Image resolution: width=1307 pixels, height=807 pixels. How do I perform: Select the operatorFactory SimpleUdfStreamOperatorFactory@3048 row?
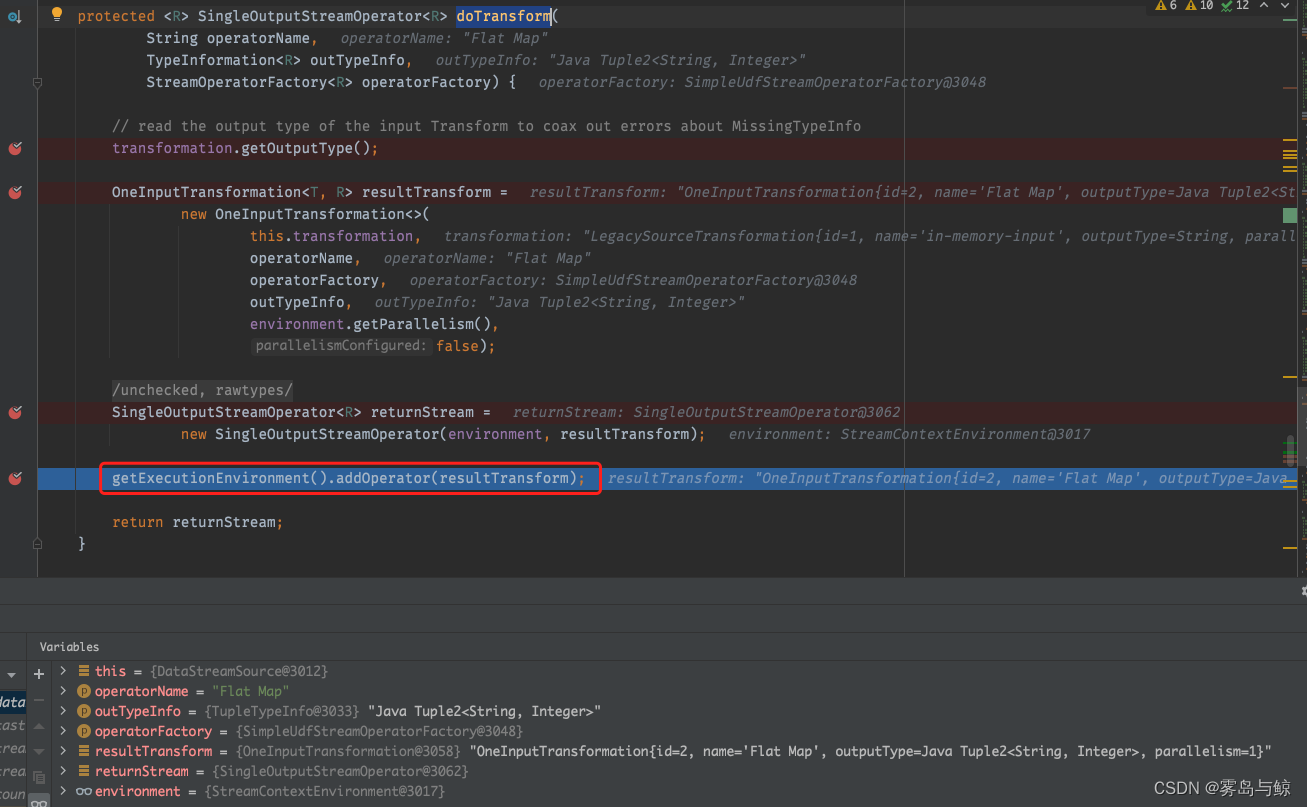(x=680, y=731)
